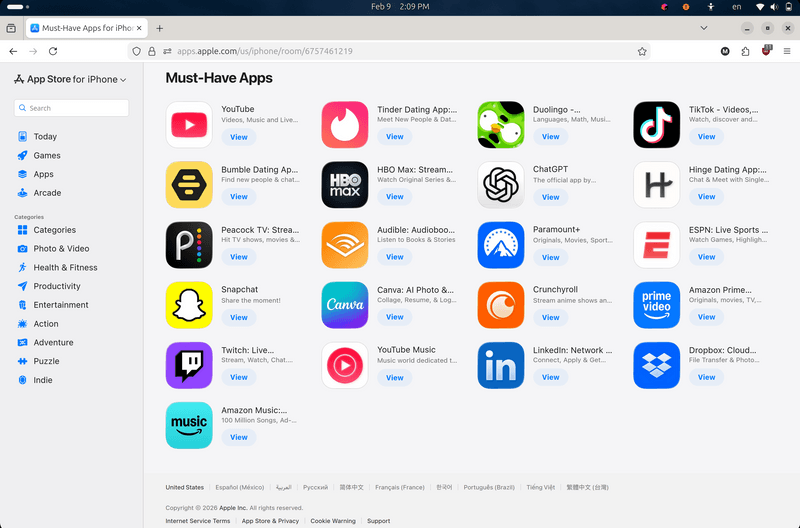Open the Peacock TV app icon
800x528 pixels.
click(189, 245)
